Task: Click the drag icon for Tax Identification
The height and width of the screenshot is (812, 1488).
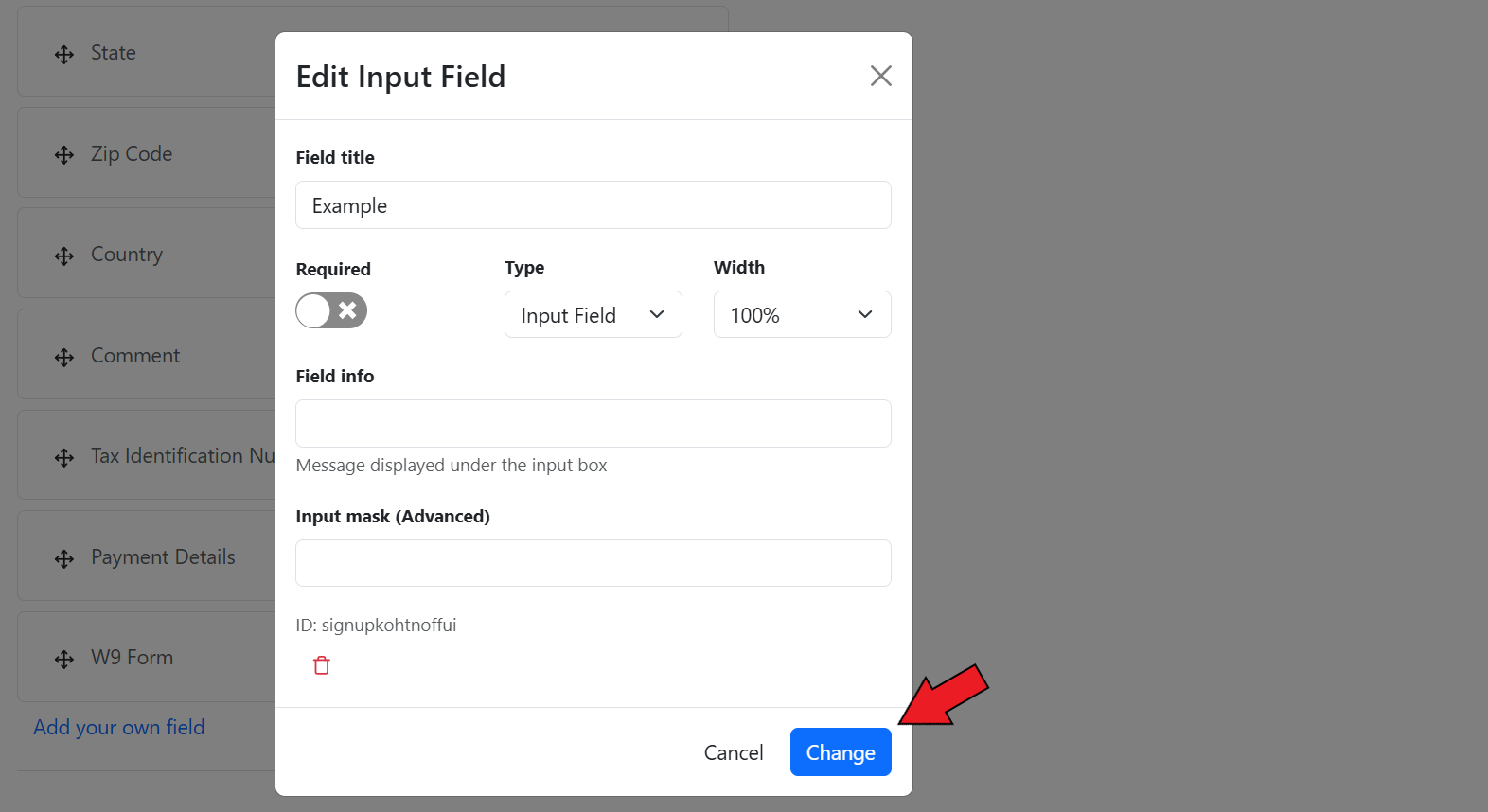Action: 64,457
